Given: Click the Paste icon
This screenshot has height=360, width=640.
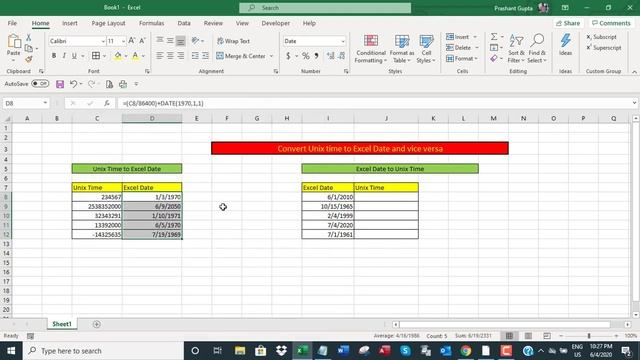Looking at the screenshot, I should (13, 42).
